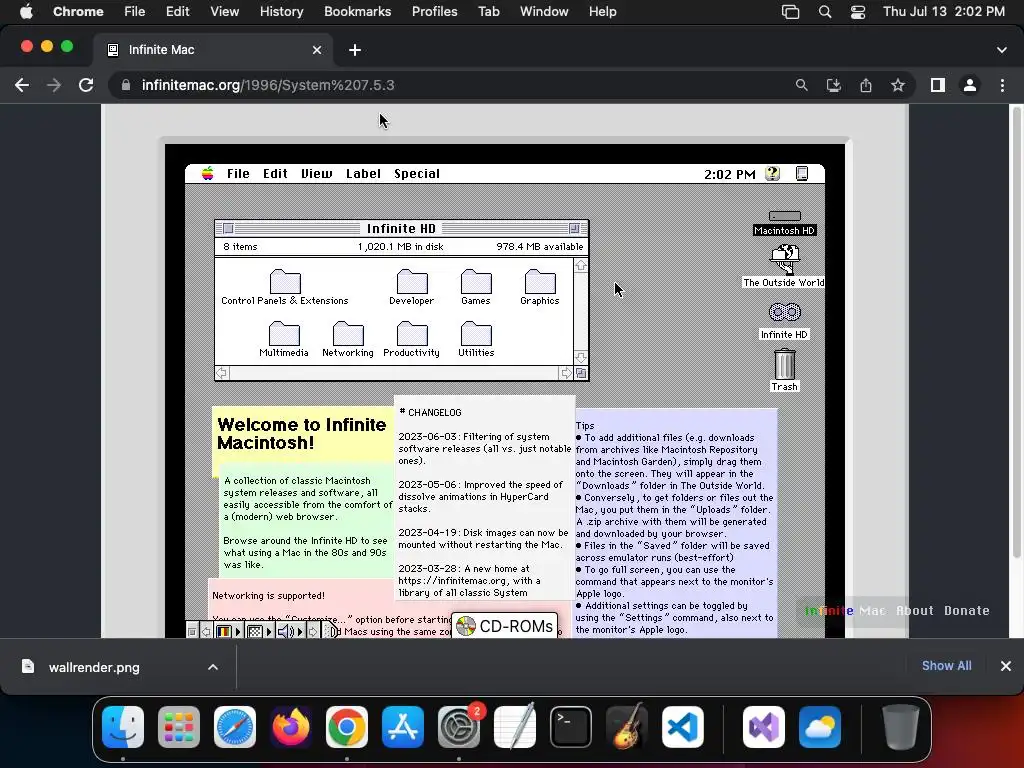This screenshot has width=1024, height=768.
Task: Click the Chrome address bar
Action: point(451,85)
